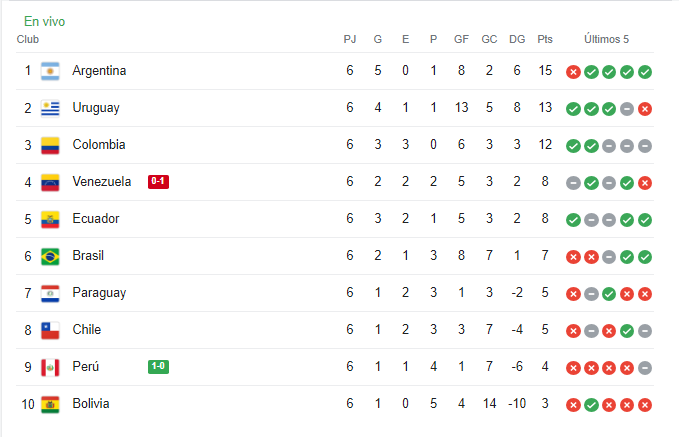679x437 pixels.
Task: Click the Perú flag icon
Action: click(50, 367)
